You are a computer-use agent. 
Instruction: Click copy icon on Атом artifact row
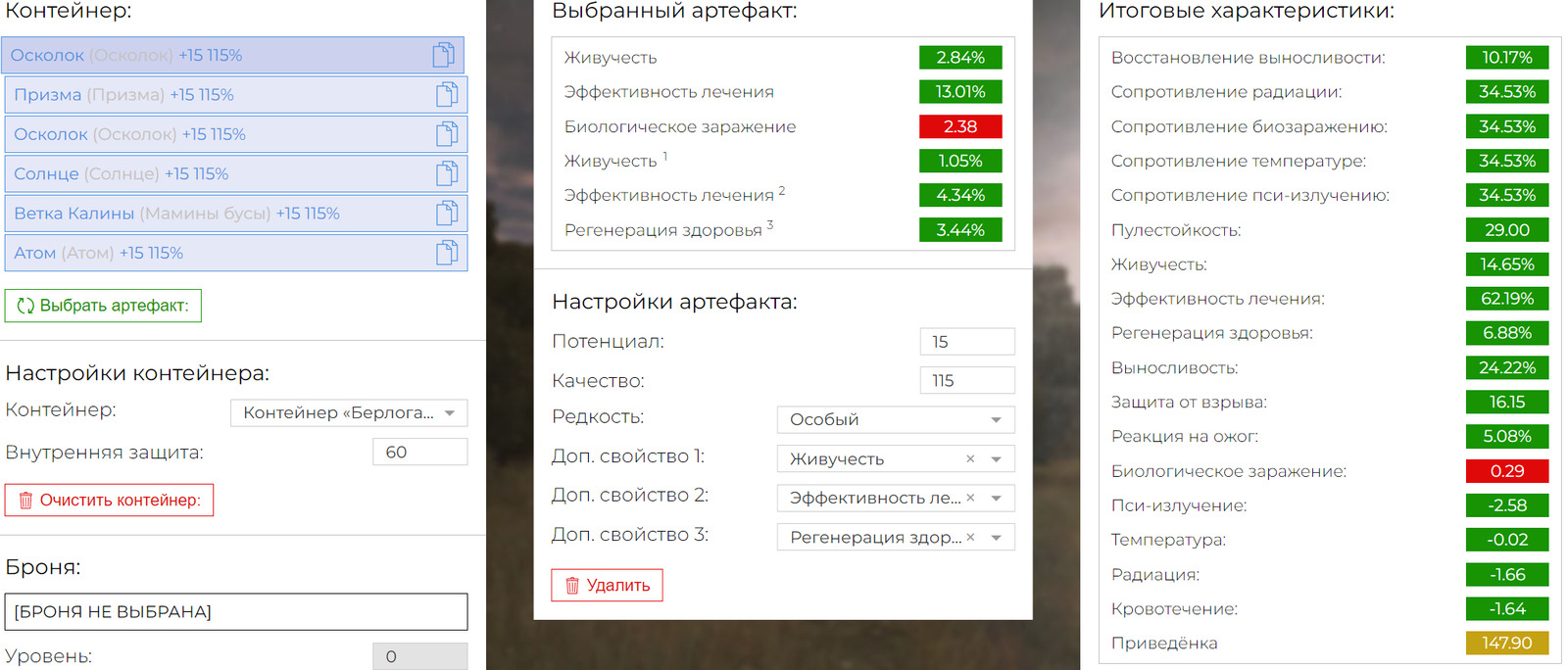tap(447, 253)
